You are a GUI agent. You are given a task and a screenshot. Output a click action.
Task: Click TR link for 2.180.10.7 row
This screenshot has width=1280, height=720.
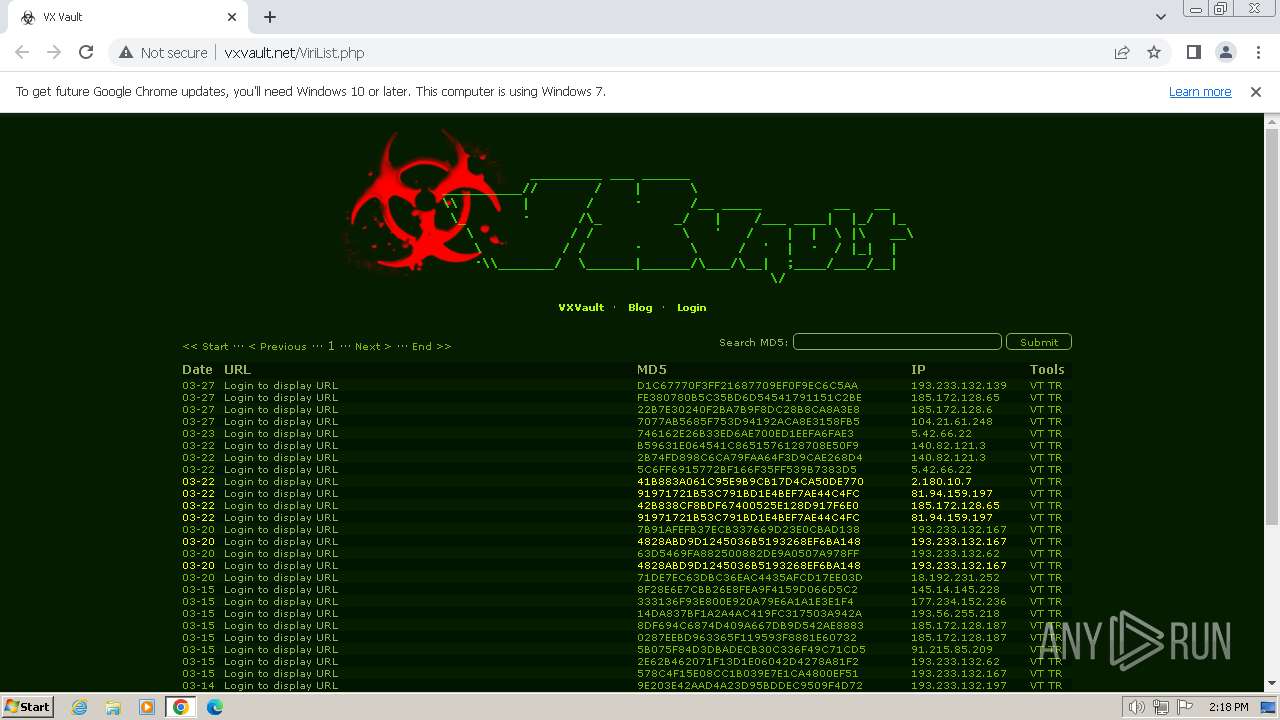click(x=1055, y=481)
